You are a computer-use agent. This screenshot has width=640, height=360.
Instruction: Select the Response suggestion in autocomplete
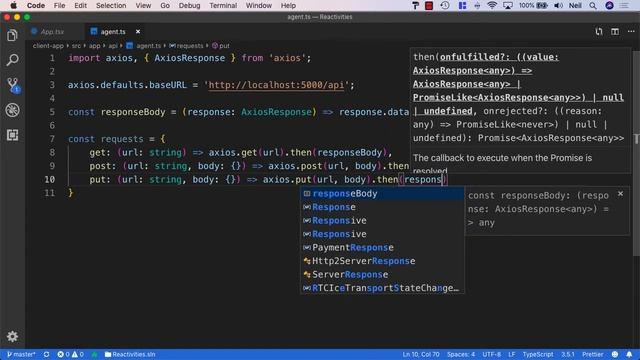382,207
